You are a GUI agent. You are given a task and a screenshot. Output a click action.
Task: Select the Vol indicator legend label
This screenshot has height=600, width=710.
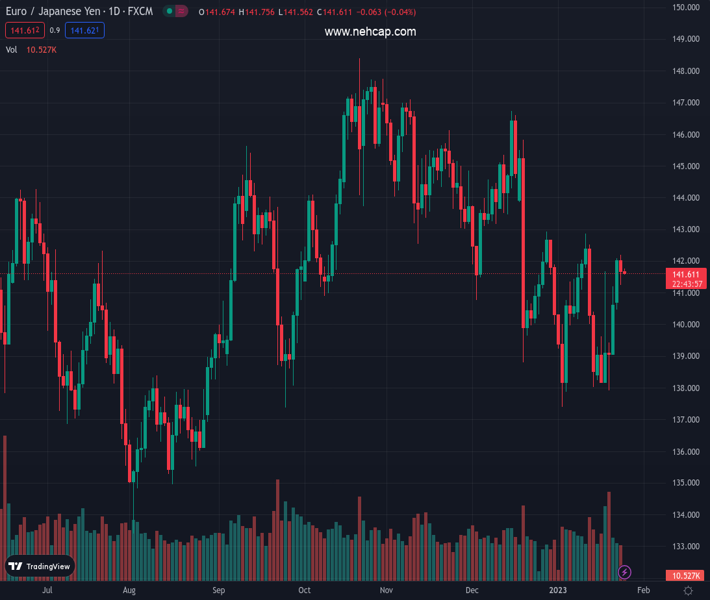(x=11, y=49)
